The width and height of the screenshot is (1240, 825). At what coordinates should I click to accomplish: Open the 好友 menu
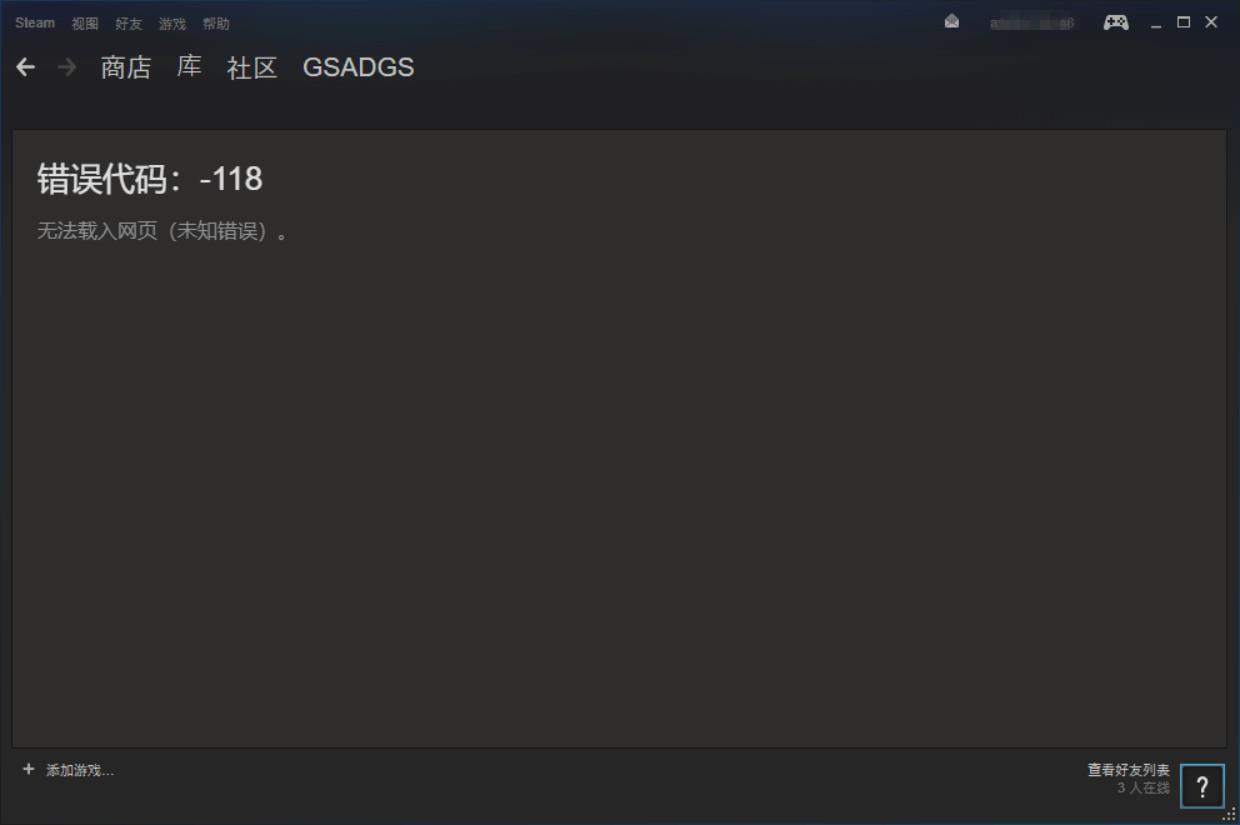129,24
